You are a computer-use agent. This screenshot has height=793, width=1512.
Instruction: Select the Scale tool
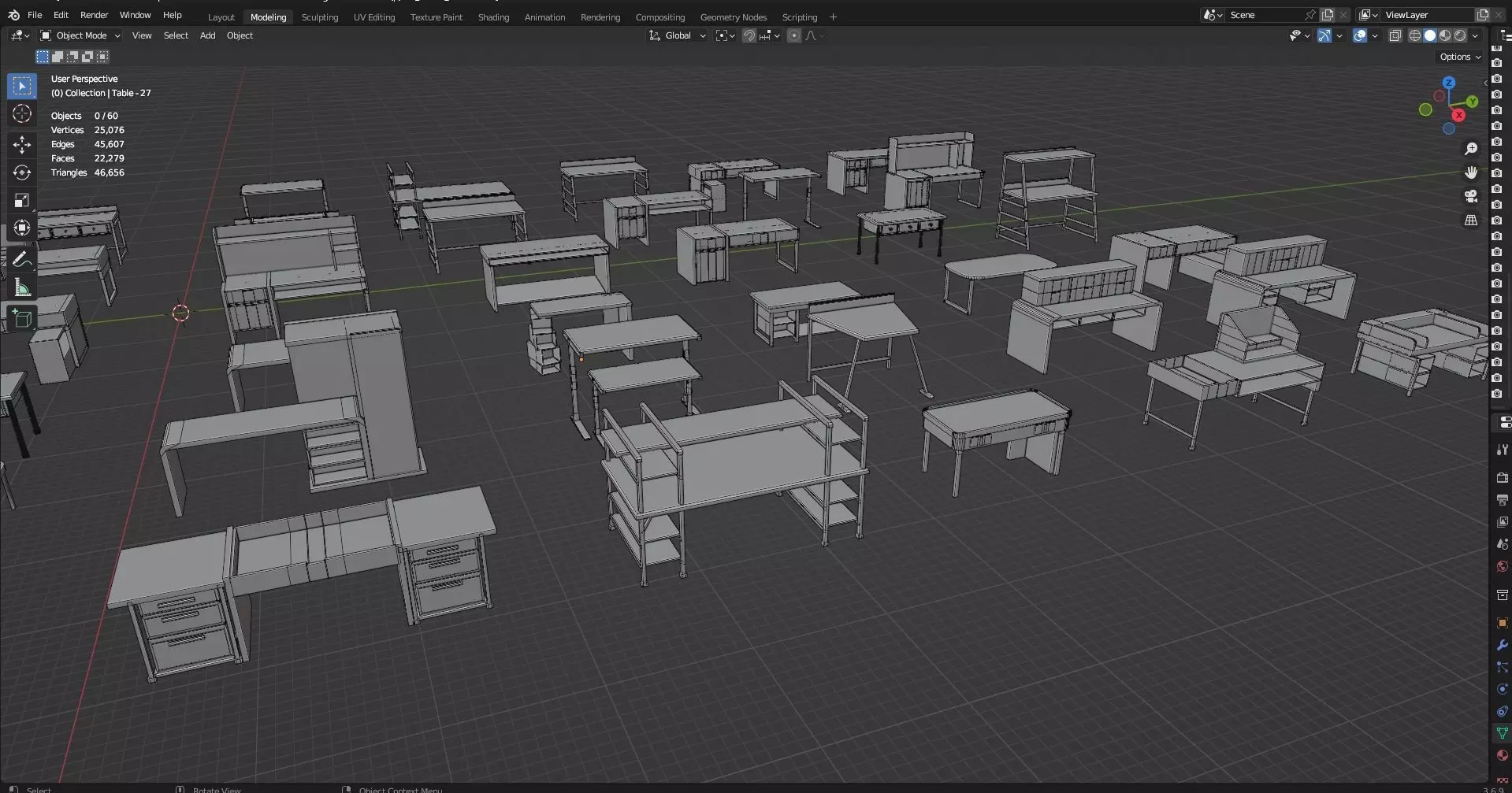click(22, 200)
